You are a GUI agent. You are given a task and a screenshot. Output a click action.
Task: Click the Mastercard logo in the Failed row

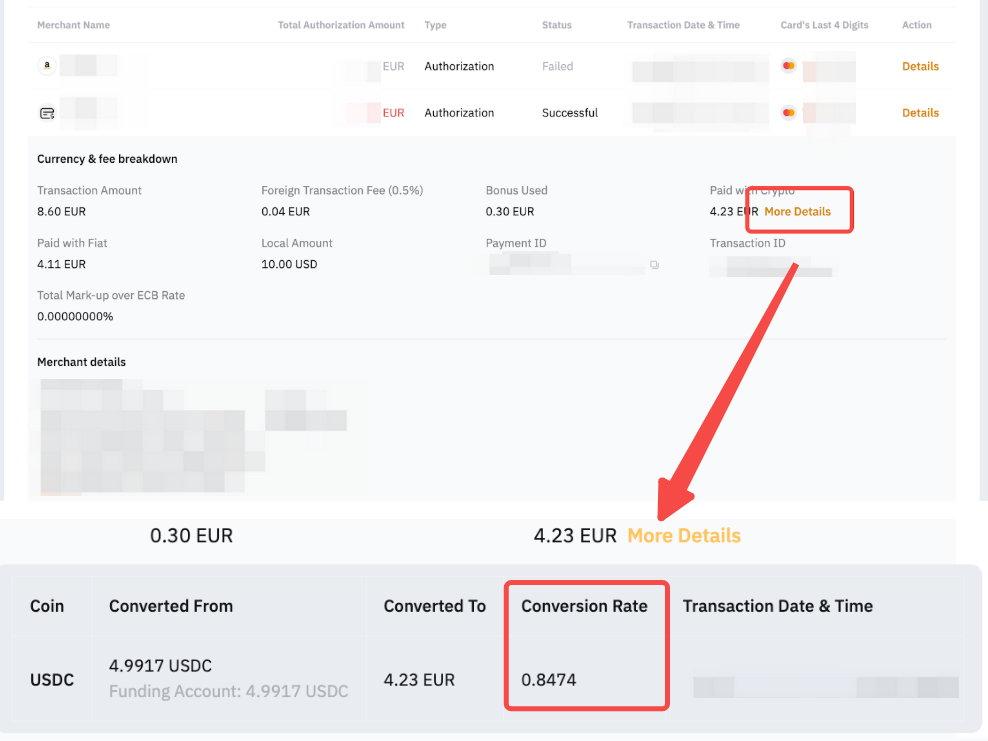pos(788,66)
